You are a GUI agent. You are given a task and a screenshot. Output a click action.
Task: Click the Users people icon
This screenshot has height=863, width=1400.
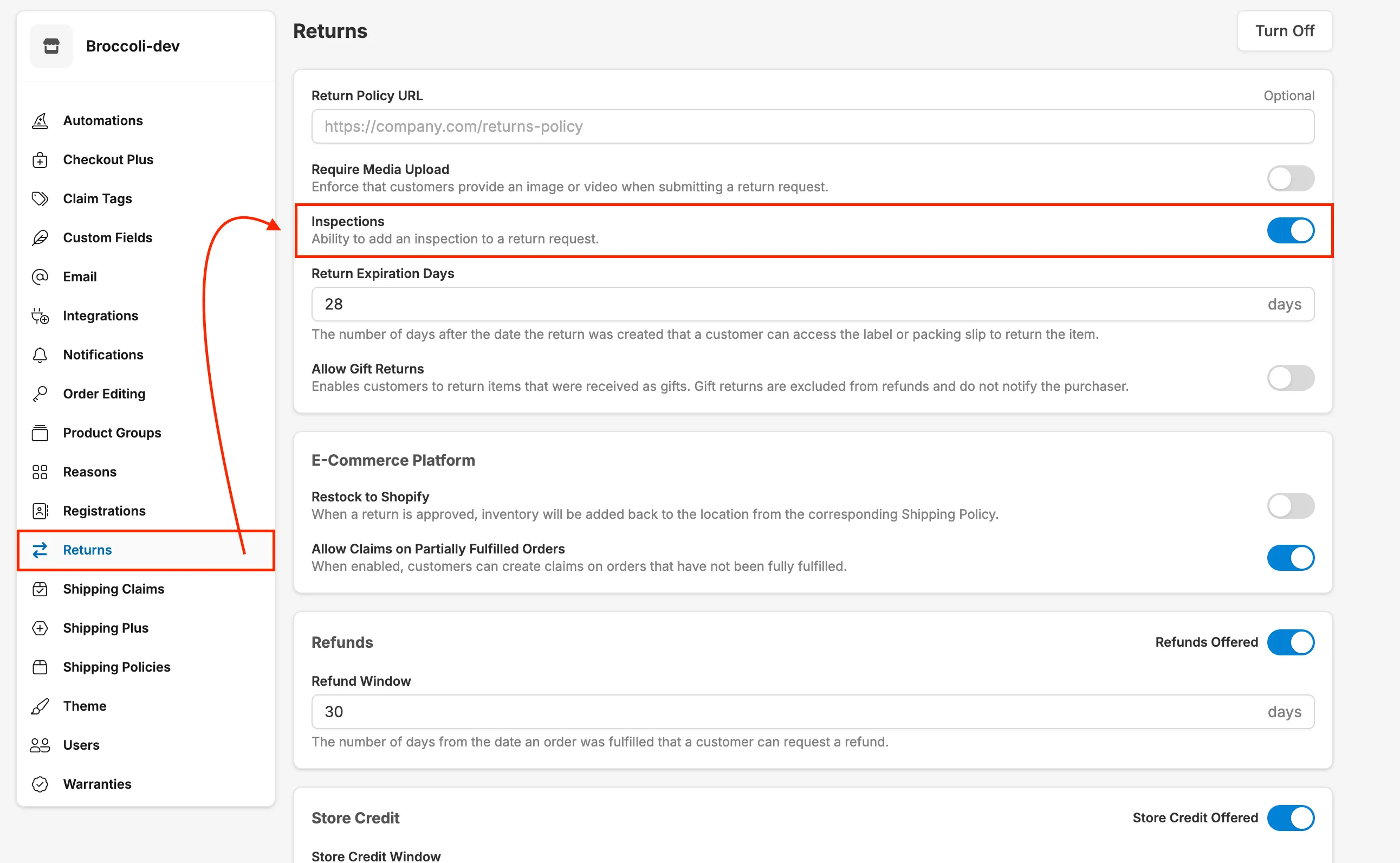click(x=40, y=745)
